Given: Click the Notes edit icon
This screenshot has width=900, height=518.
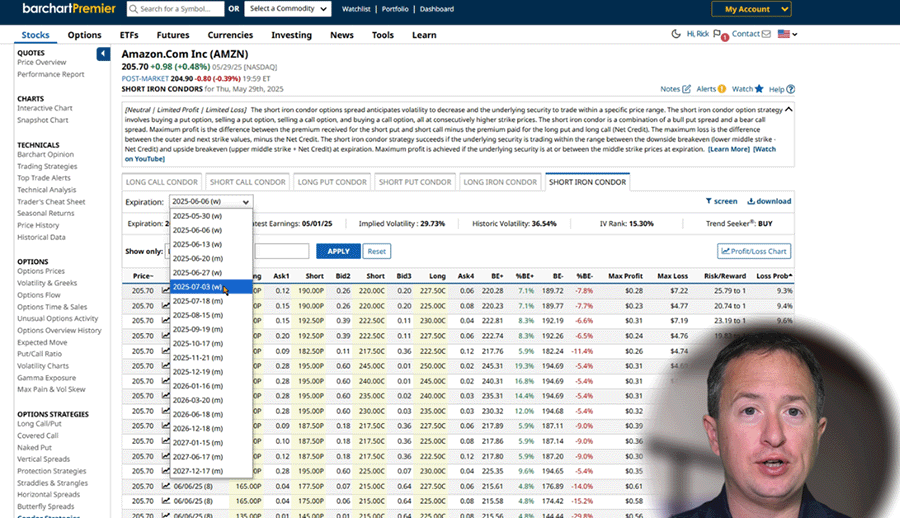Looking at the screenshot, I should [x=686, y=89].
